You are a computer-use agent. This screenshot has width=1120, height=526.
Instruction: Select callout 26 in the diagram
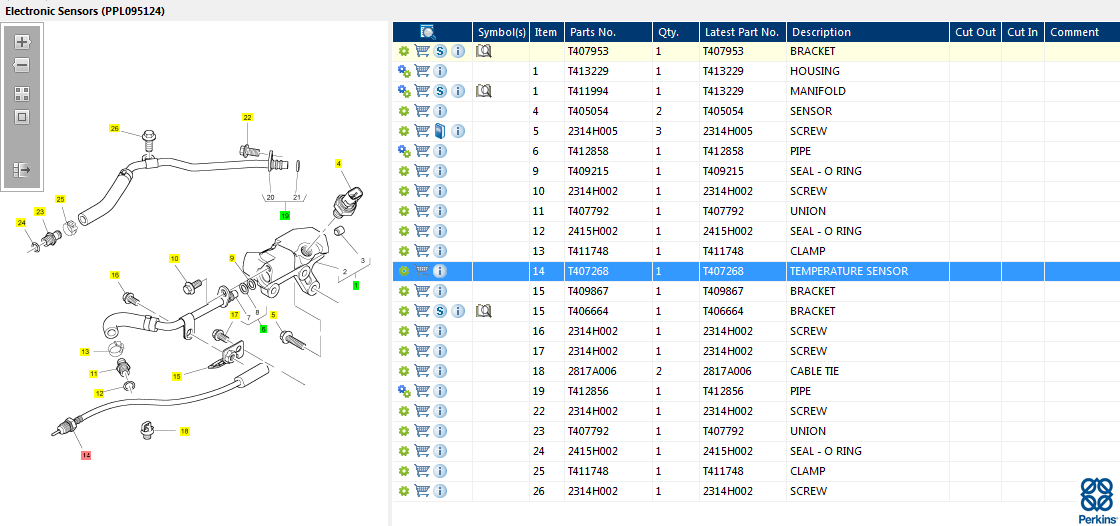114,128
